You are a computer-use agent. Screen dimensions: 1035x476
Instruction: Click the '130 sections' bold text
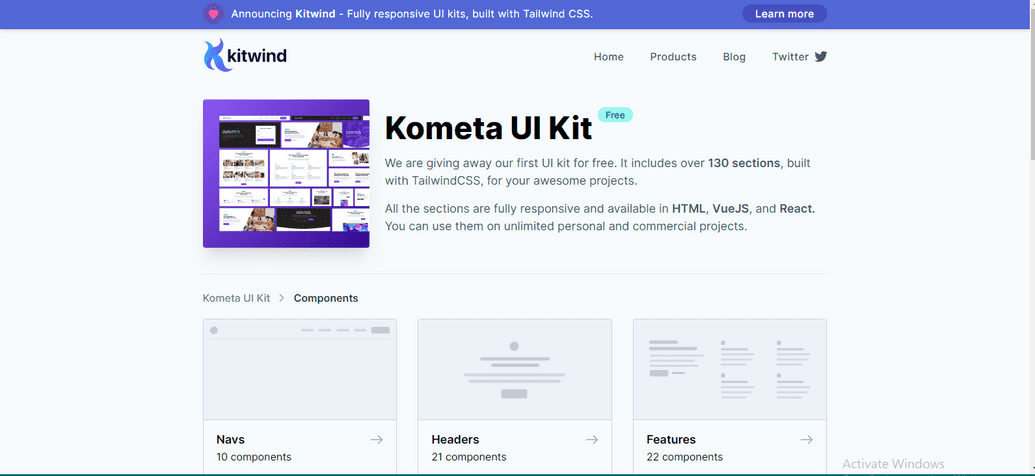click(744, 163)
